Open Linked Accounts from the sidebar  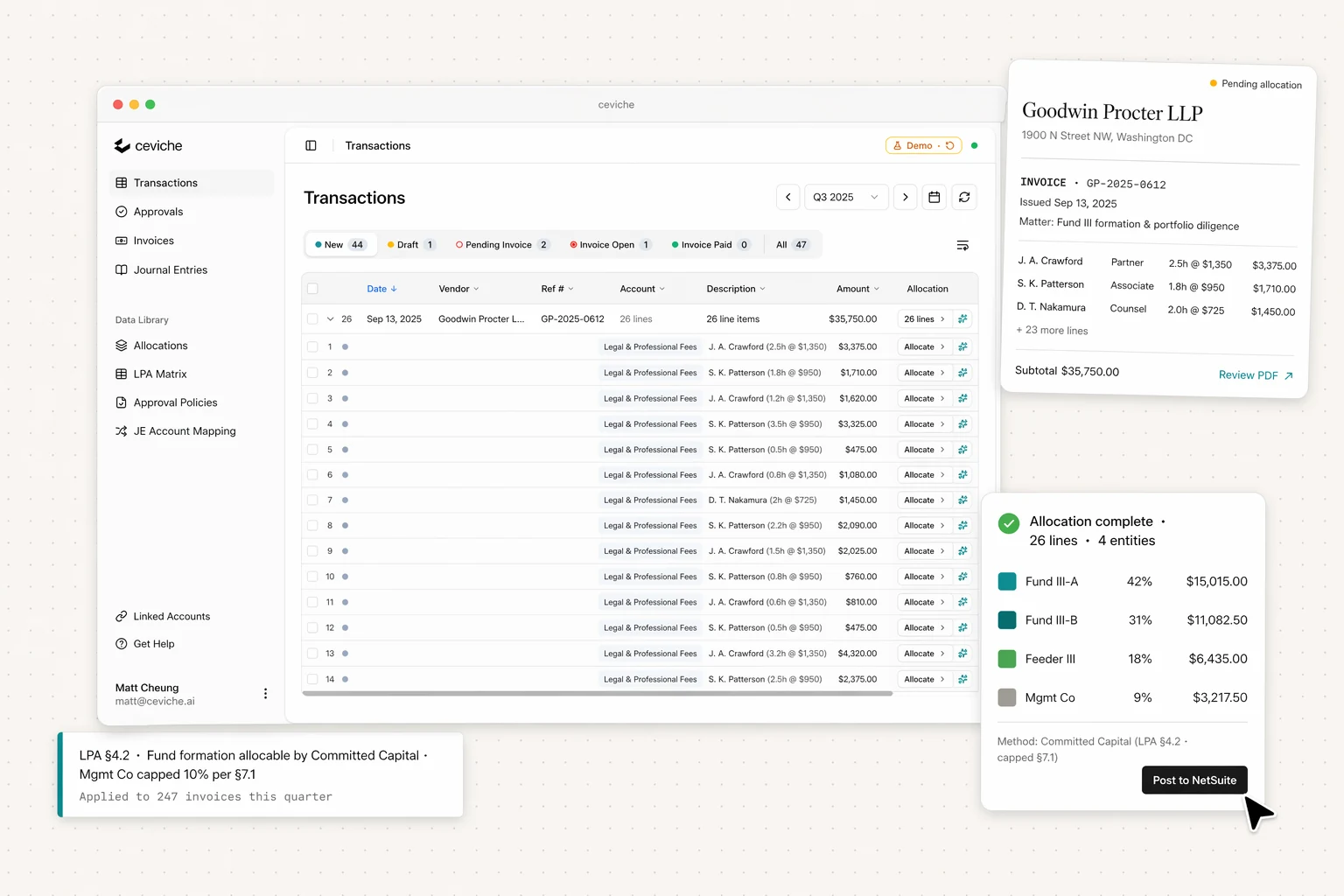171,616
